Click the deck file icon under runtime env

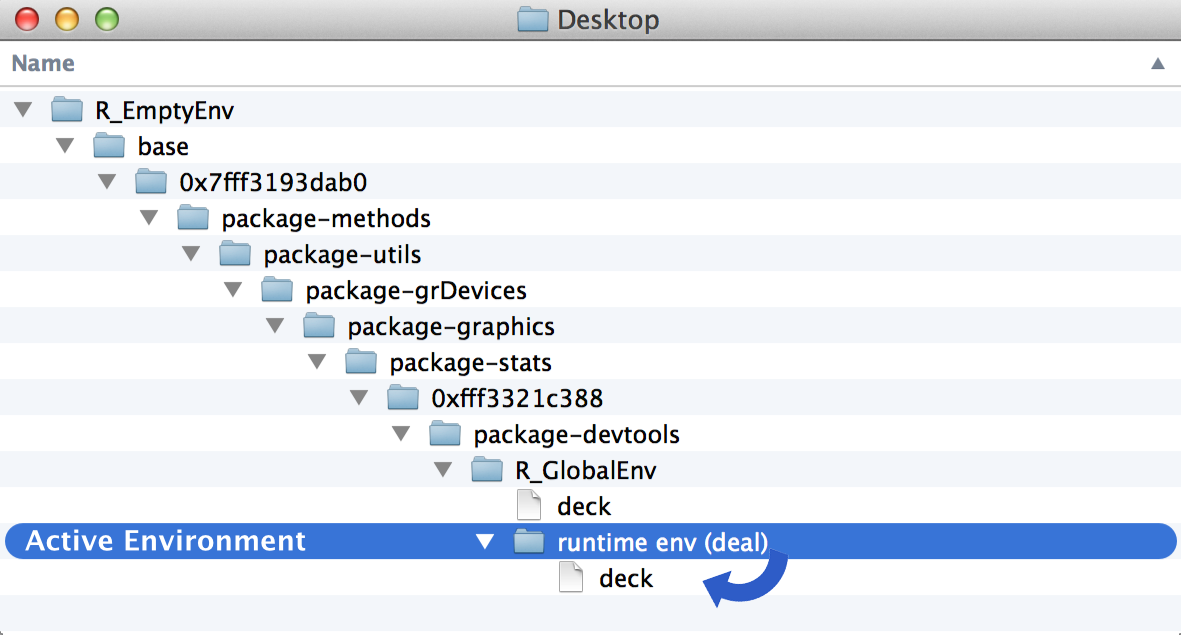point(571,578)
